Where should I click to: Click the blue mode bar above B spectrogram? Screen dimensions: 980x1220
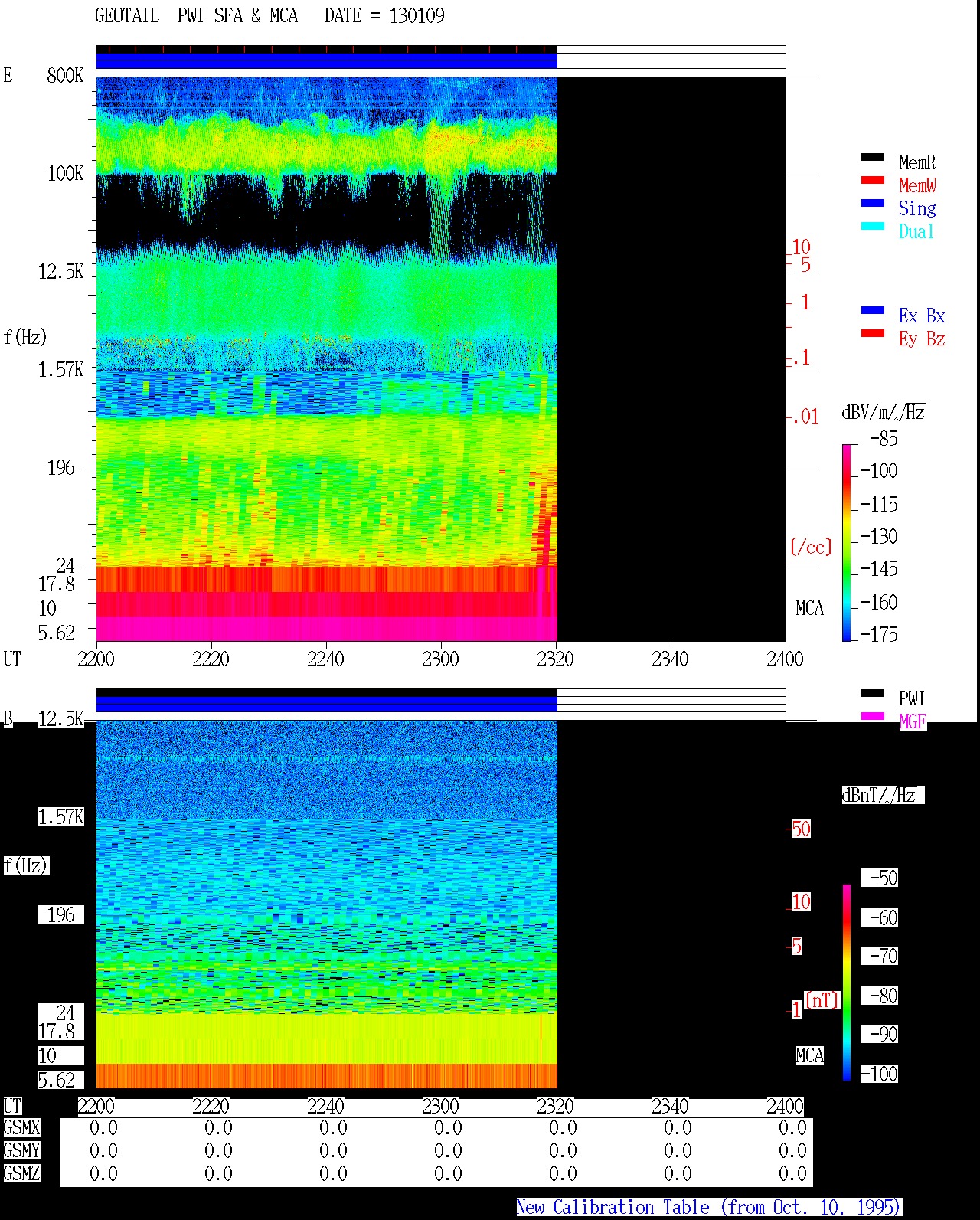[326, 704]
